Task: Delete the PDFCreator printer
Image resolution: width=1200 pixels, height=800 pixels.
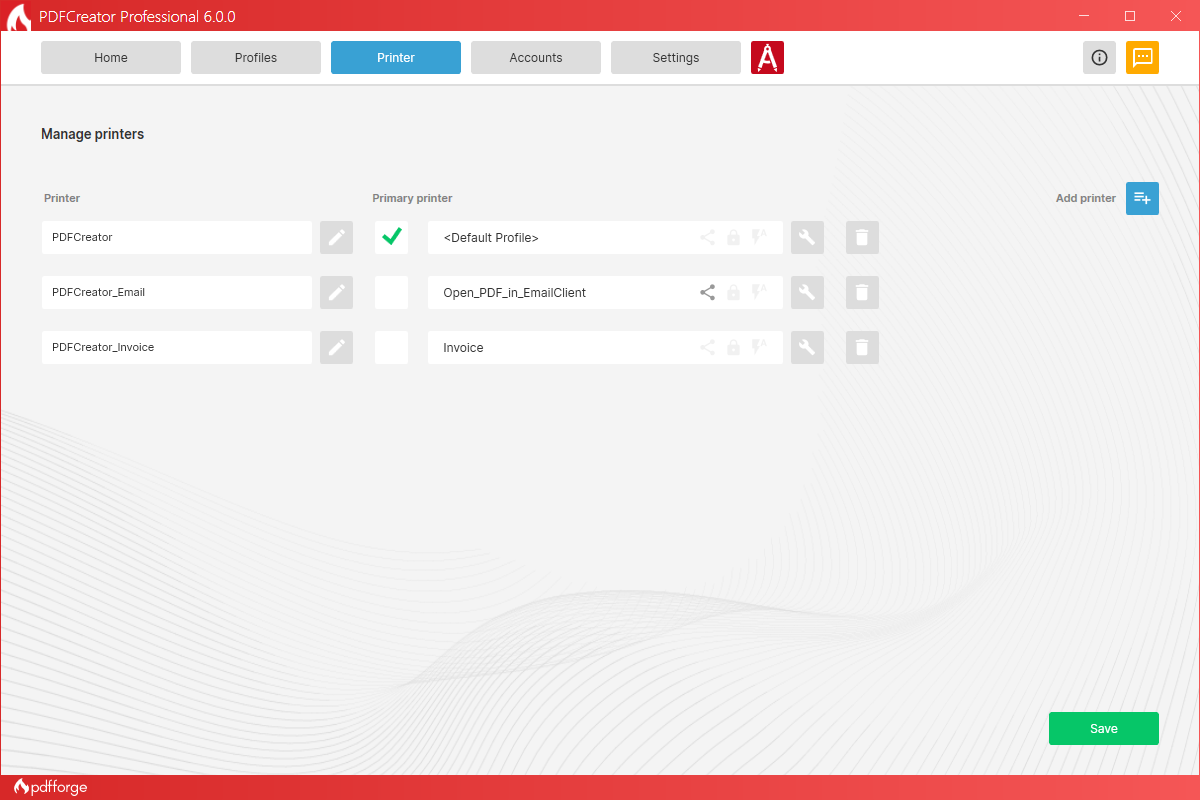Action: tap(862, 238)
